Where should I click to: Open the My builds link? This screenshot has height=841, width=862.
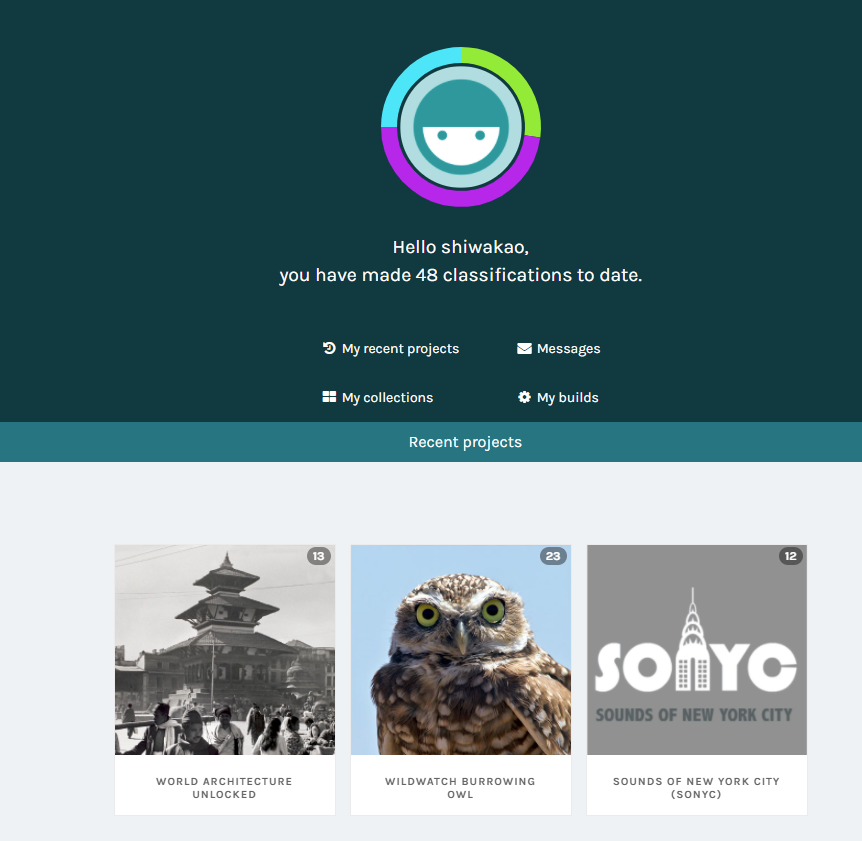coord(558,397)
